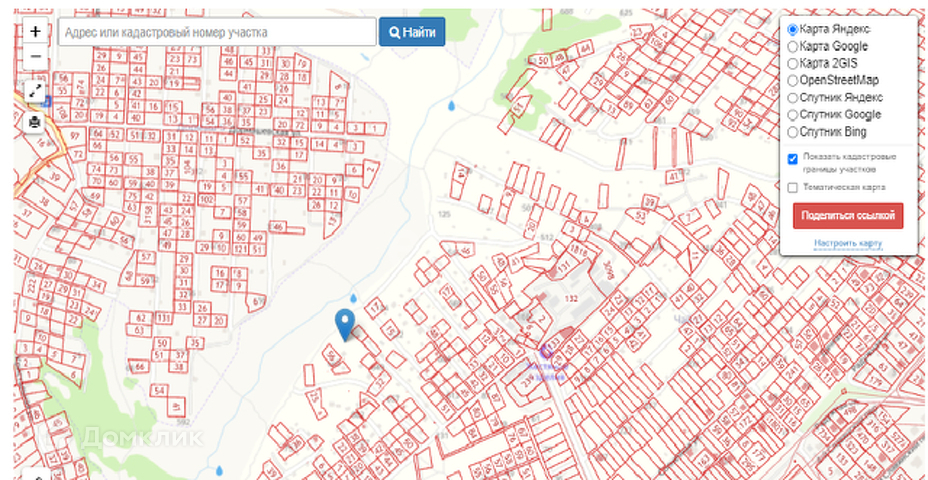This screenshot has width=928, height=480.
Task: Select the large parcel numbered 132
Action: (x=571, y=298)
